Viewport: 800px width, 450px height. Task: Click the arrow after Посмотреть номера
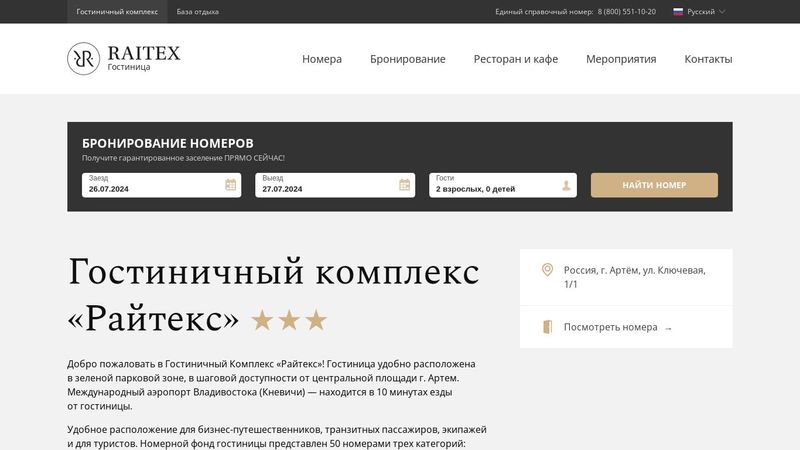668,328
